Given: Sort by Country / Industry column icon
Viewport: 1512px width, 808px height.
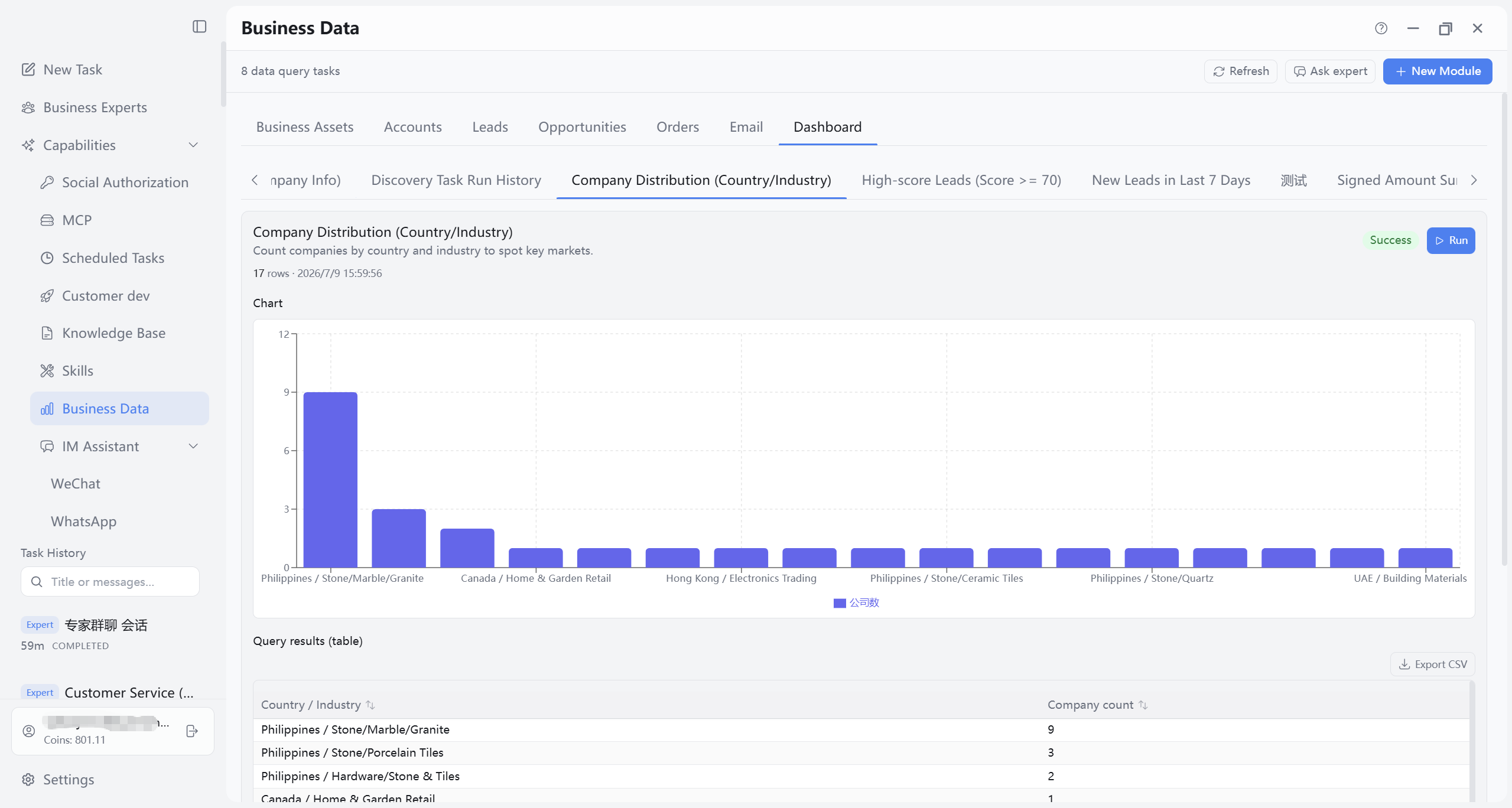Looking at the screenshot, I should click(x=370, y=705).
